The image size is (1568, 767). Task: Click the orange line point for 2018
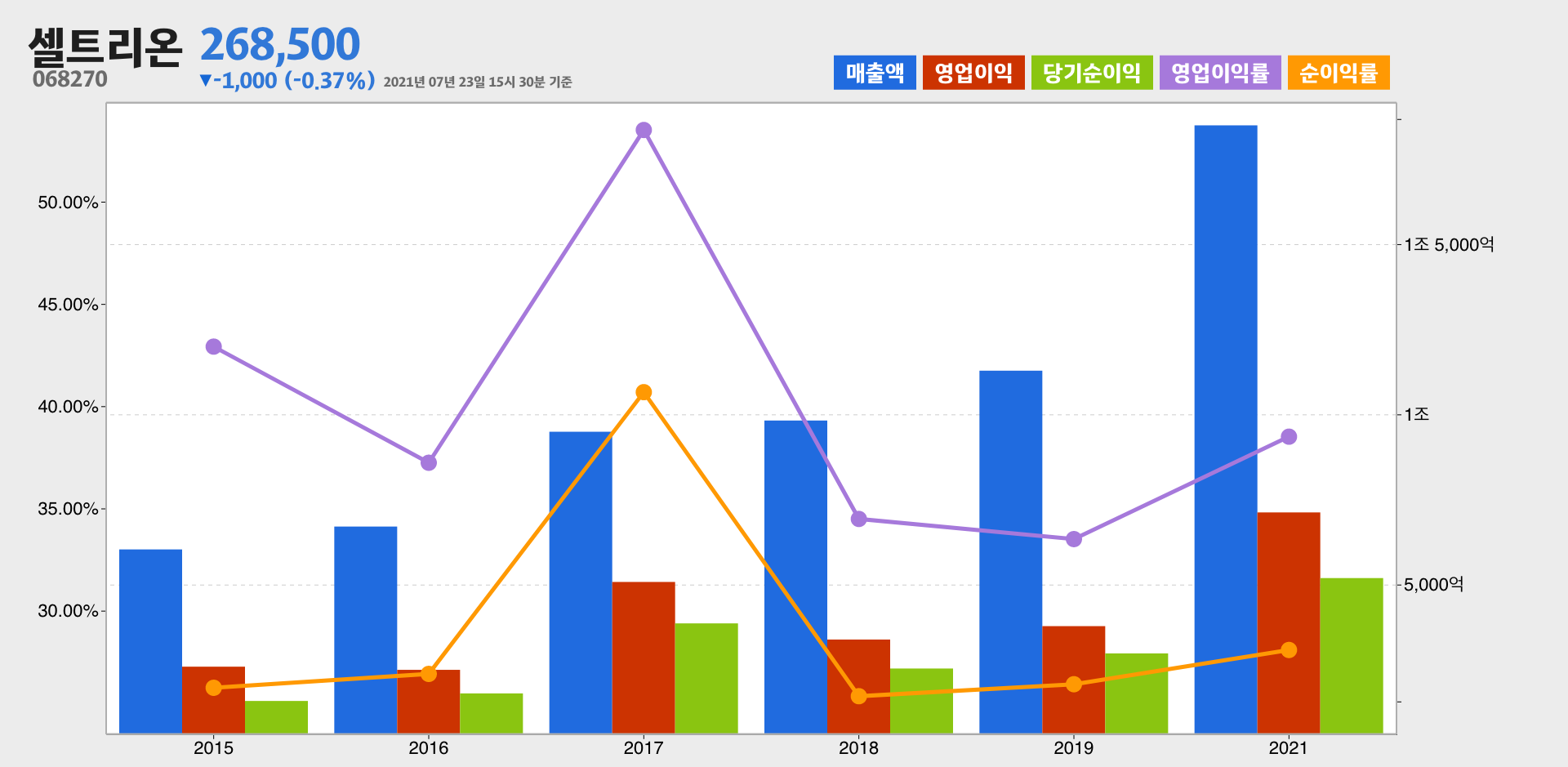(x=859, y=696)
